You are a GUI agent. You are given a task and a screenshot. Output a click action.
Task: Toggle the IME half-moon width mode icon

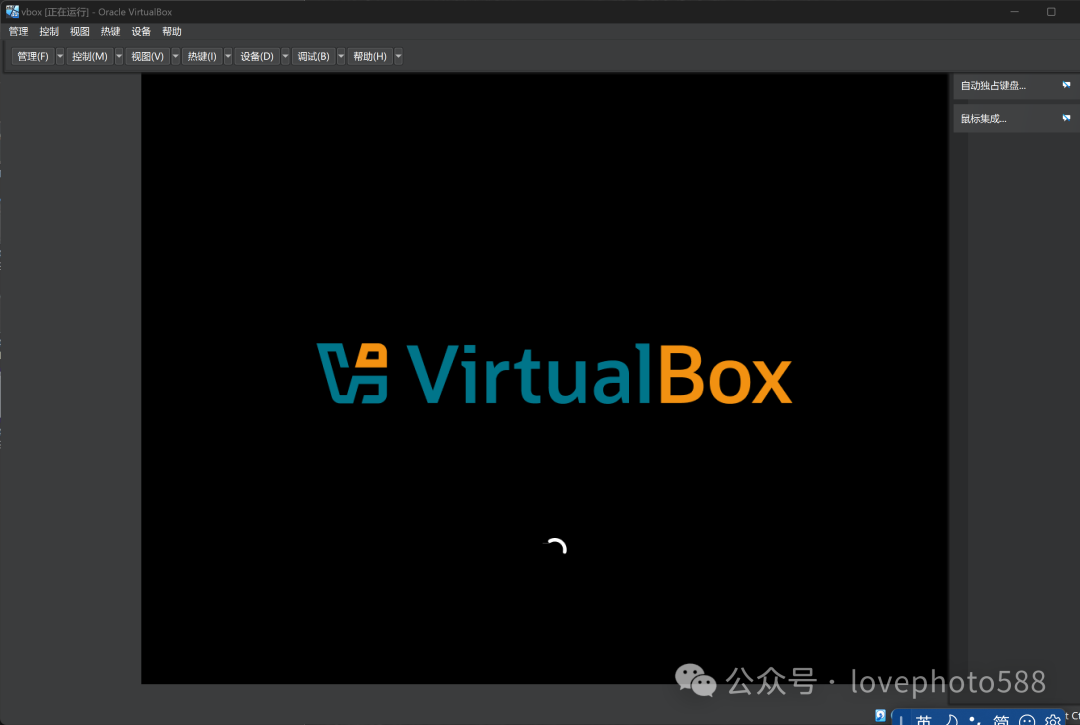(x=951, y=719)
